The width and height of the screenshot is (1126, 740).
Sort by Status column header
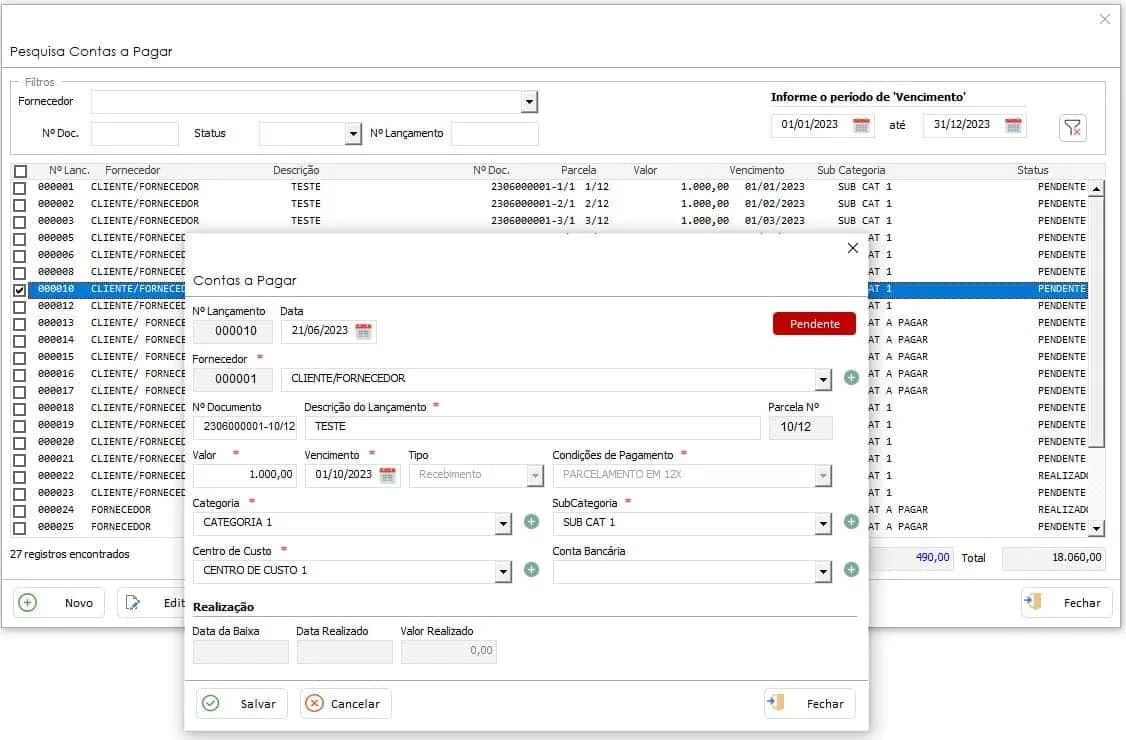point(1032,170)
